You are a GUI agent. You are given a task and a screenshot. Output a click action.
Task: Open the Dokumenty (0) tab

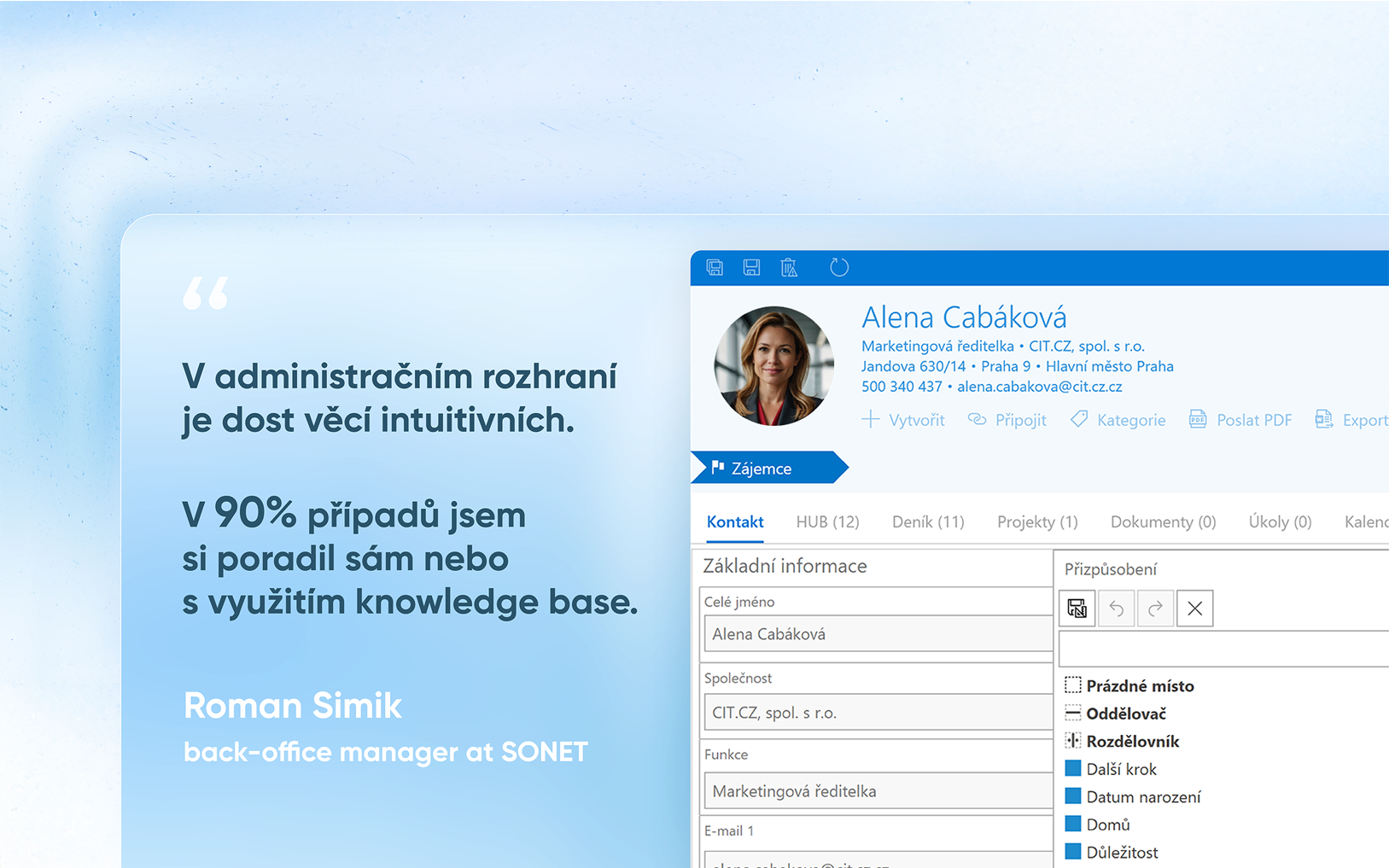click(x=1163, y=521)
